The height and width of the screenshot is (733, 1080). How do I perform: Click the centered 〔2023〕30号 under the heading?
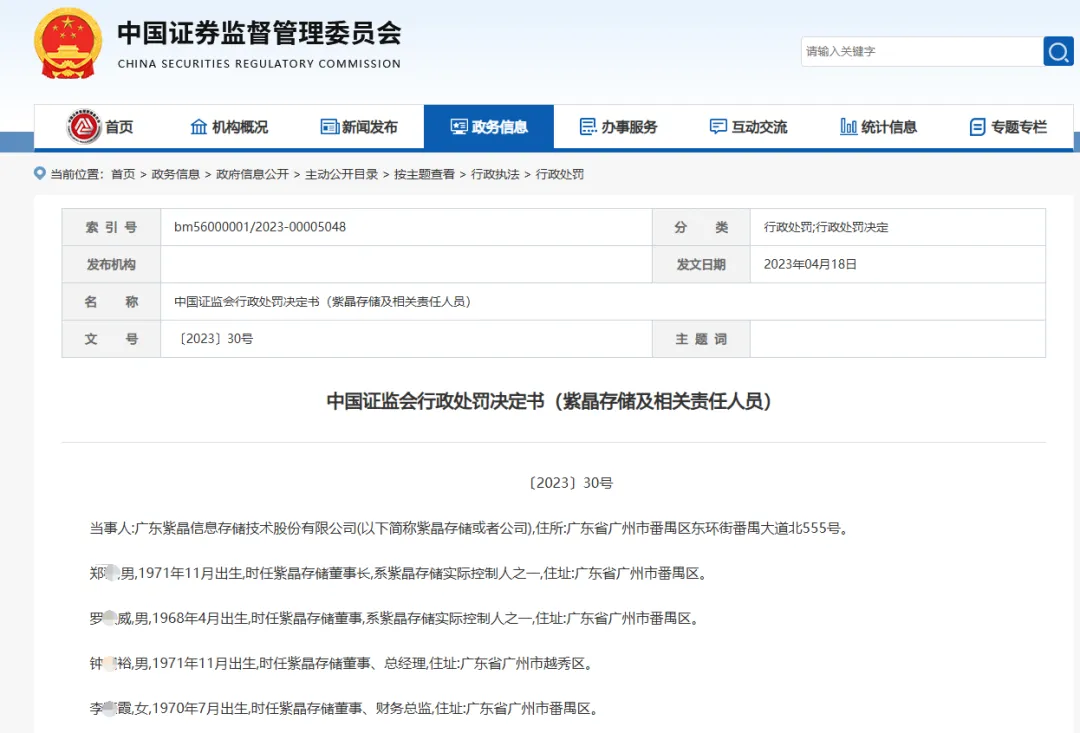click(x=570, y=483)
